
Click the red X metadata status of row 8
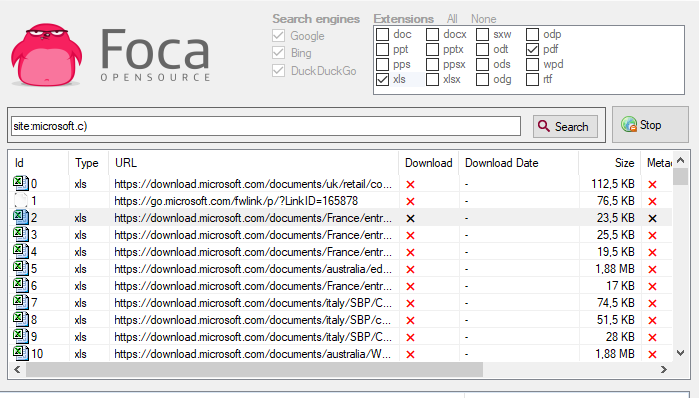pos(653,320)
